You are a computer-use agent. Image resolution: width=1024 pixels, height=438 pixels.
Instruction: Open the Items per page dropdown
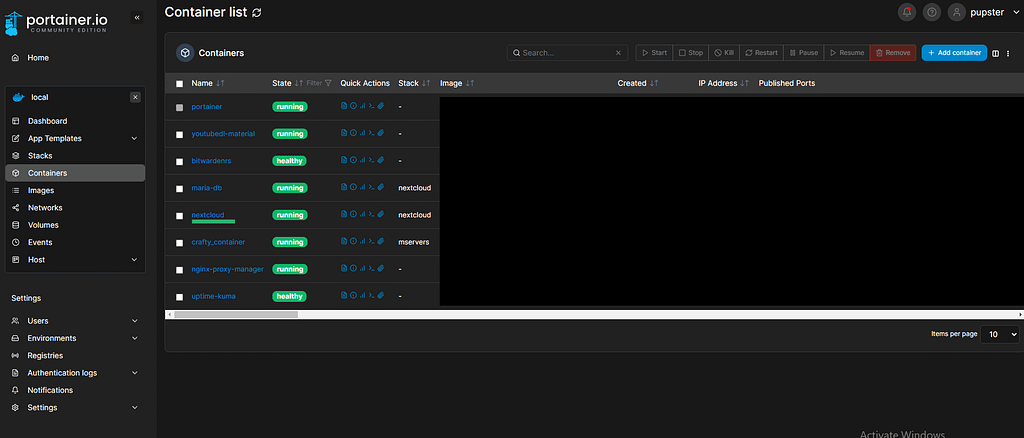coord(999,334)
